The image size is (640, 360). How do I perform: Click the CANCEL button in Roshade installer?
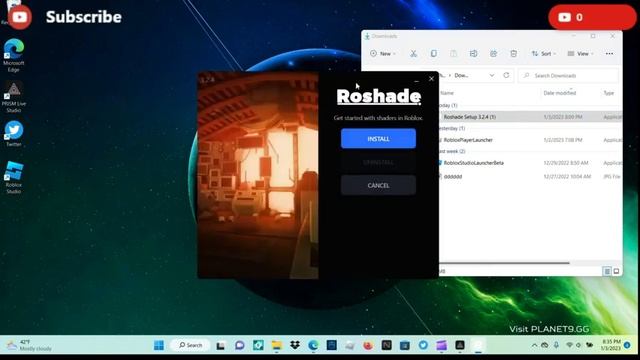click(378, 185)
